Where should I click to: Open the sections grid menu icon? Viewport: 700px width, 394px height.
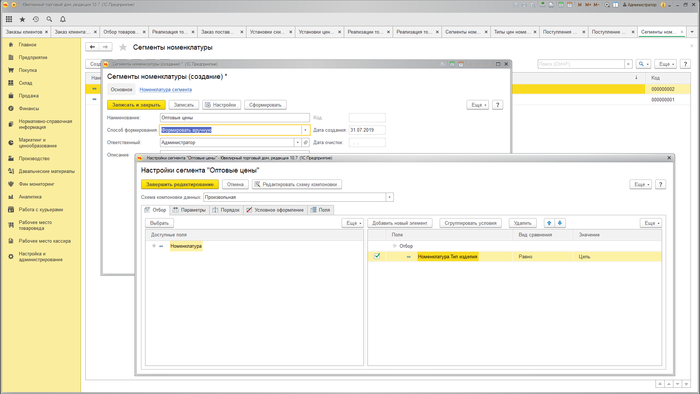[9, 19]
